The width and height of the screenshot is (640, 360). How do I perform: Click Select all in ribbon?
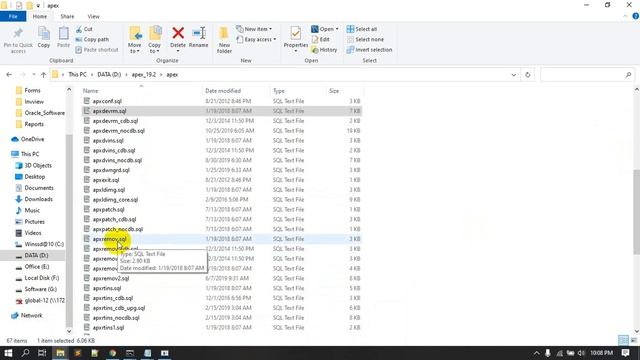tap(362, 29)
